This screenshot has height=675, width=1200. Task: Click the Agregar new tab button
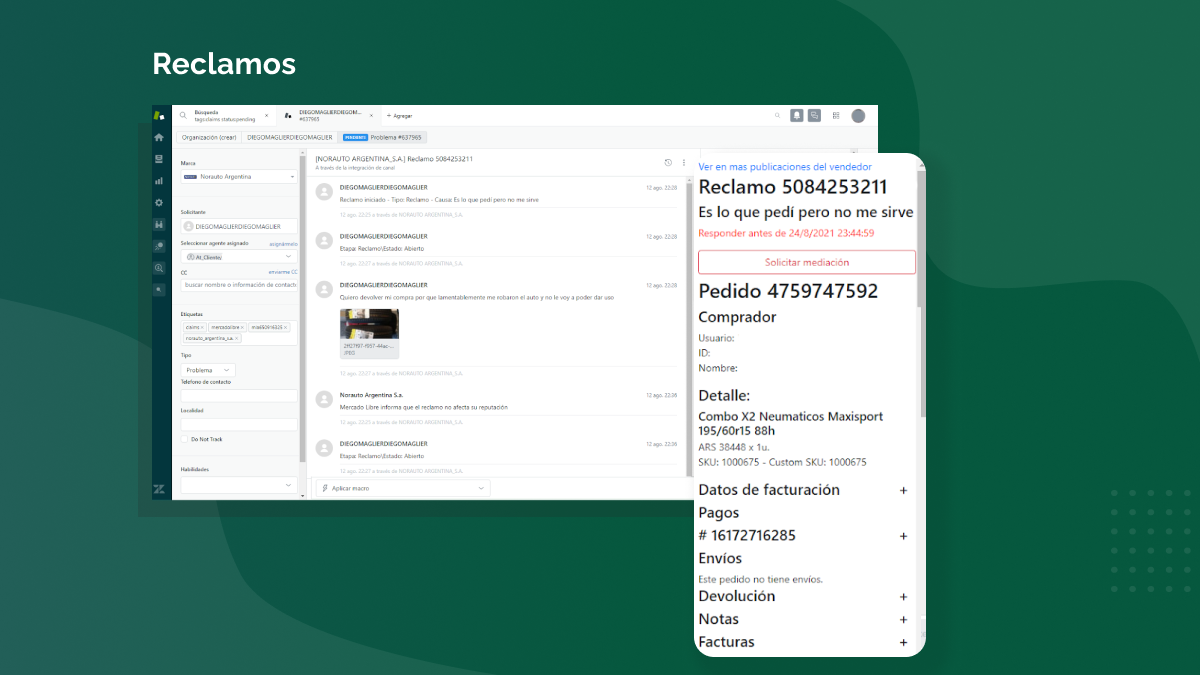399,116
